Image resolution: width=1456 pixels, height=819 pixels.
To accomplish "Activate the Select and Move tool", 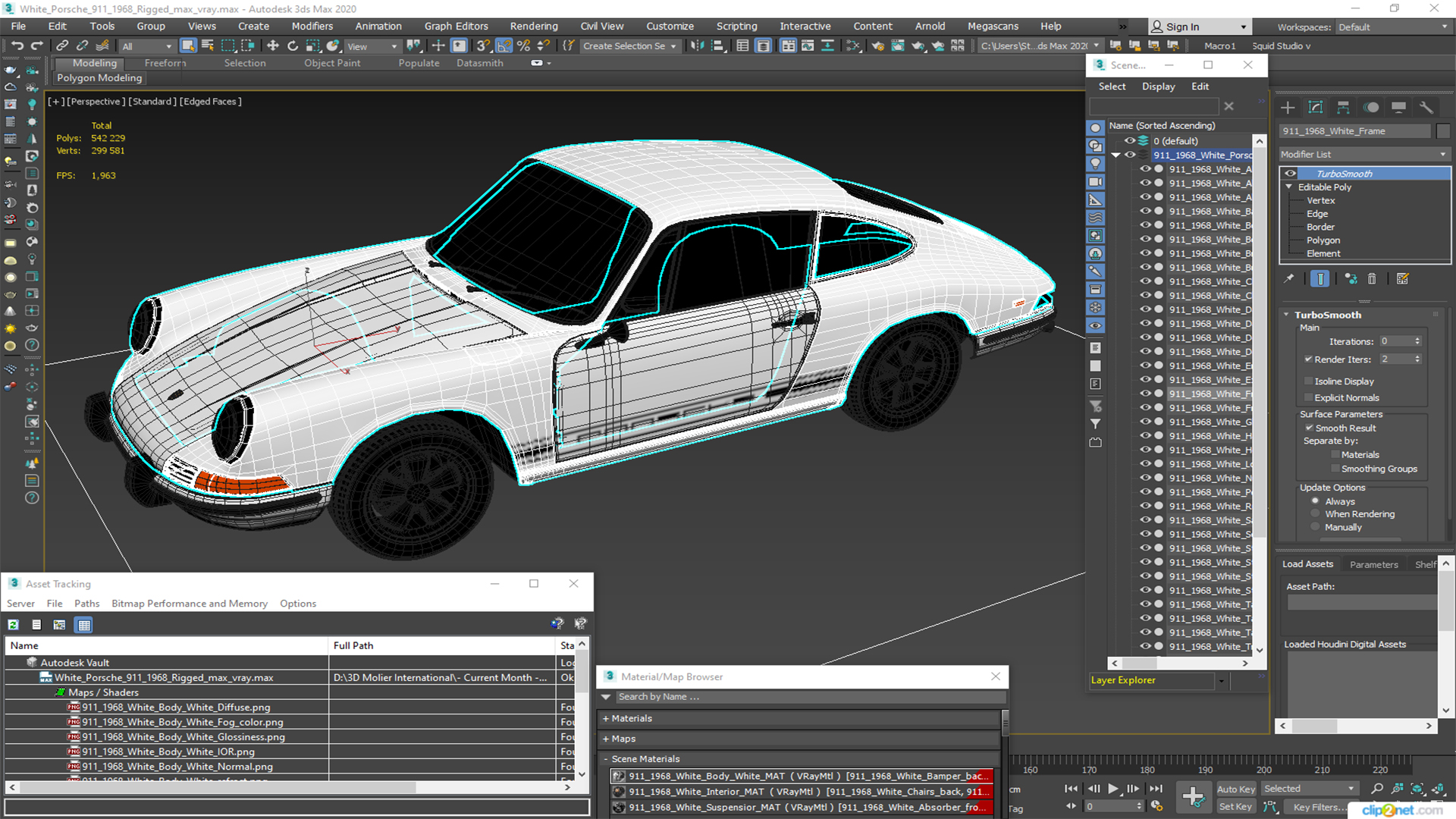I will 273,45.
